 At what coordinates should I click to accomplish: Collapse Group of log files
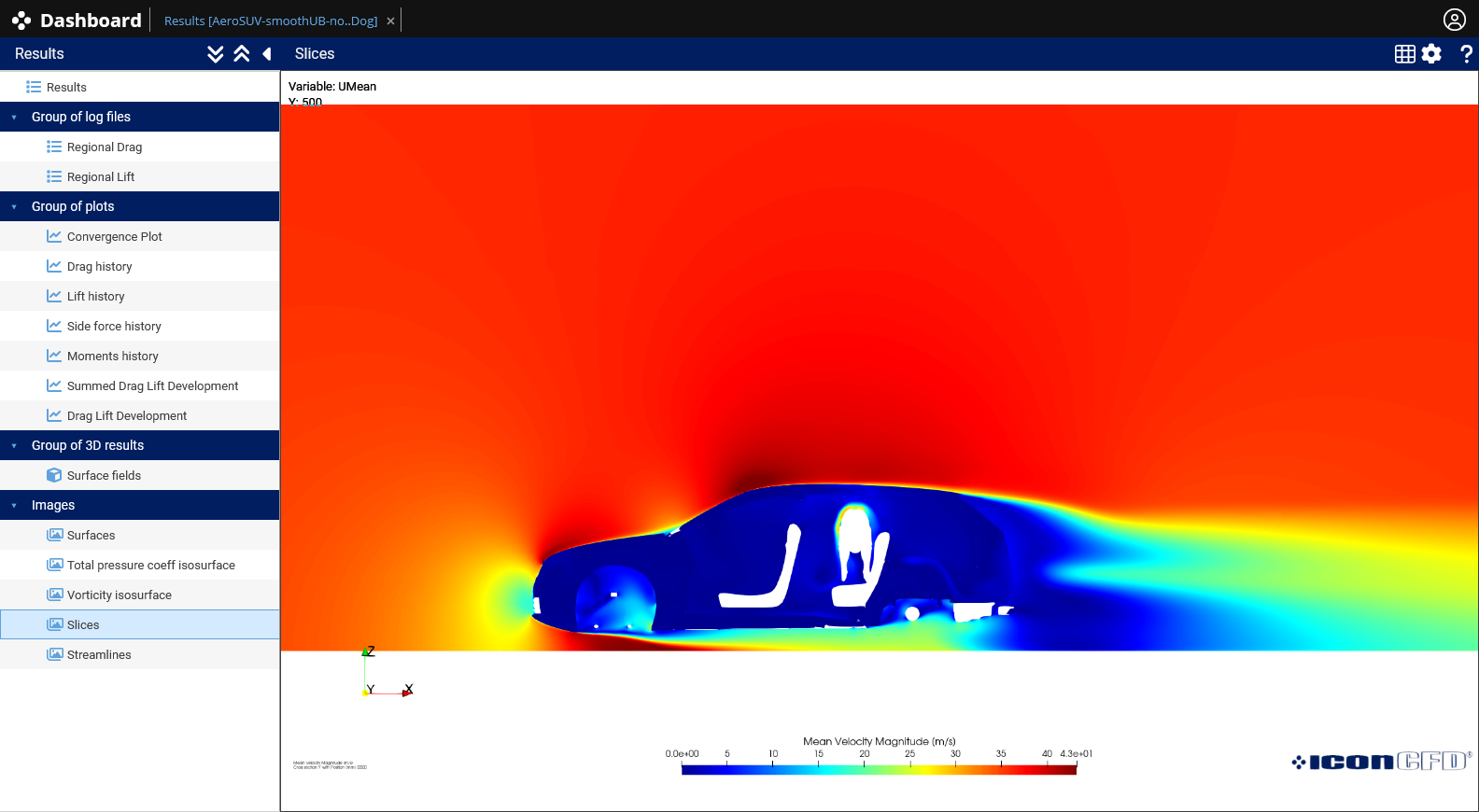point(140,117)
